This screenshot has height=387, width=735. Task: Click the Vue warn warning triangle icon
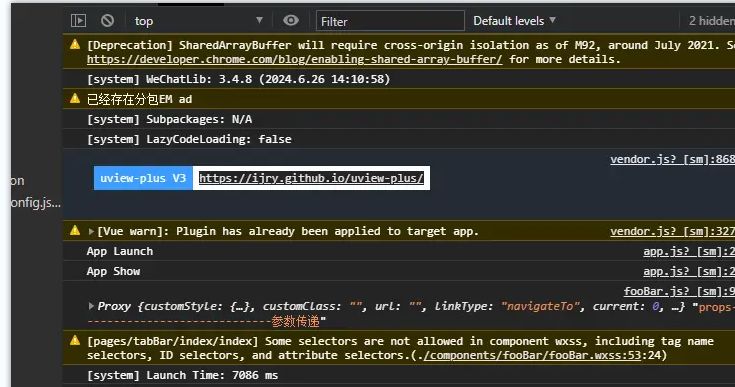pyautogui.click(x=75, y=231)
